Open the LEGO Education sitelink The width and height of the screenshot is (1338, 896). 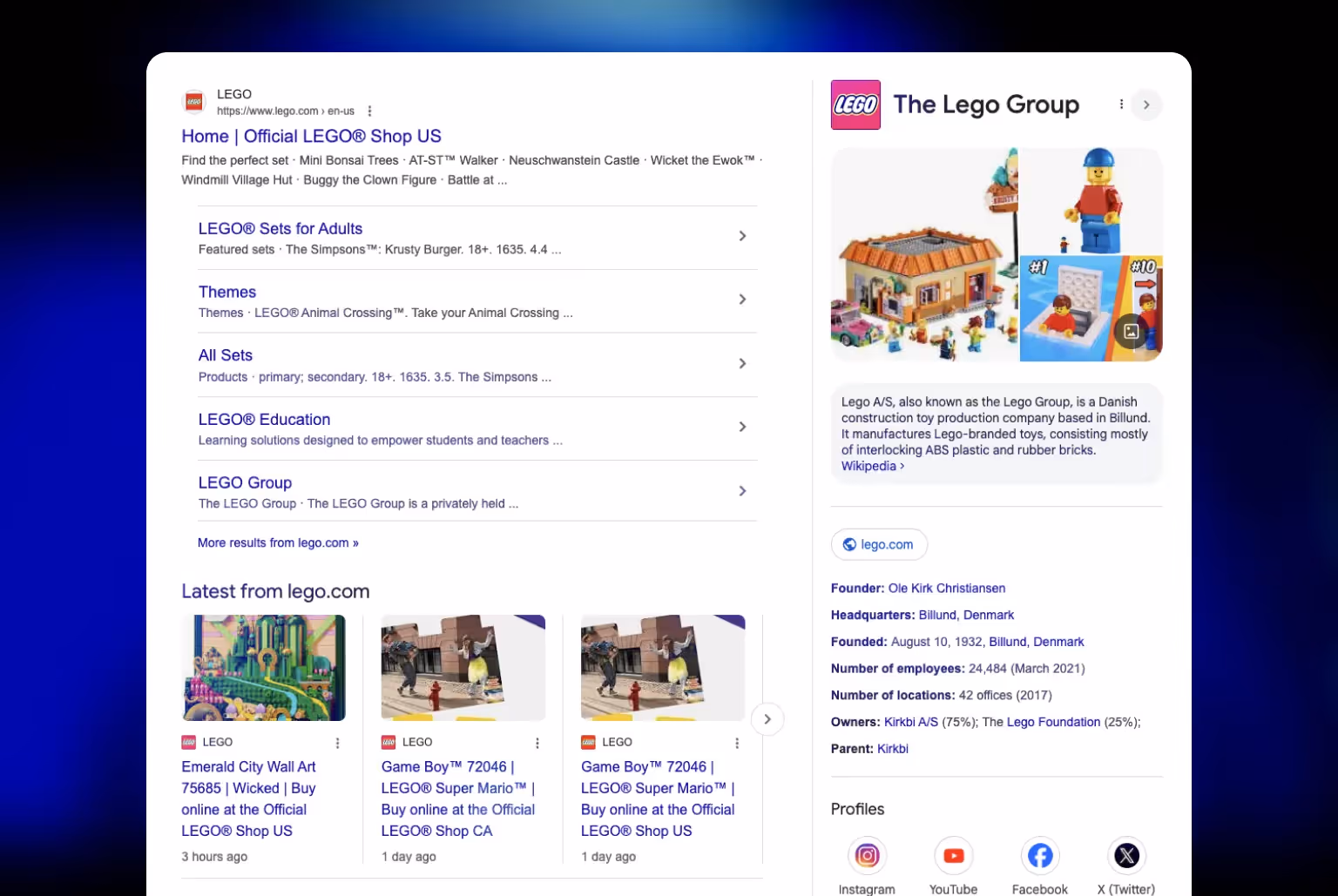pyautogui.click(x=264, y=420)
